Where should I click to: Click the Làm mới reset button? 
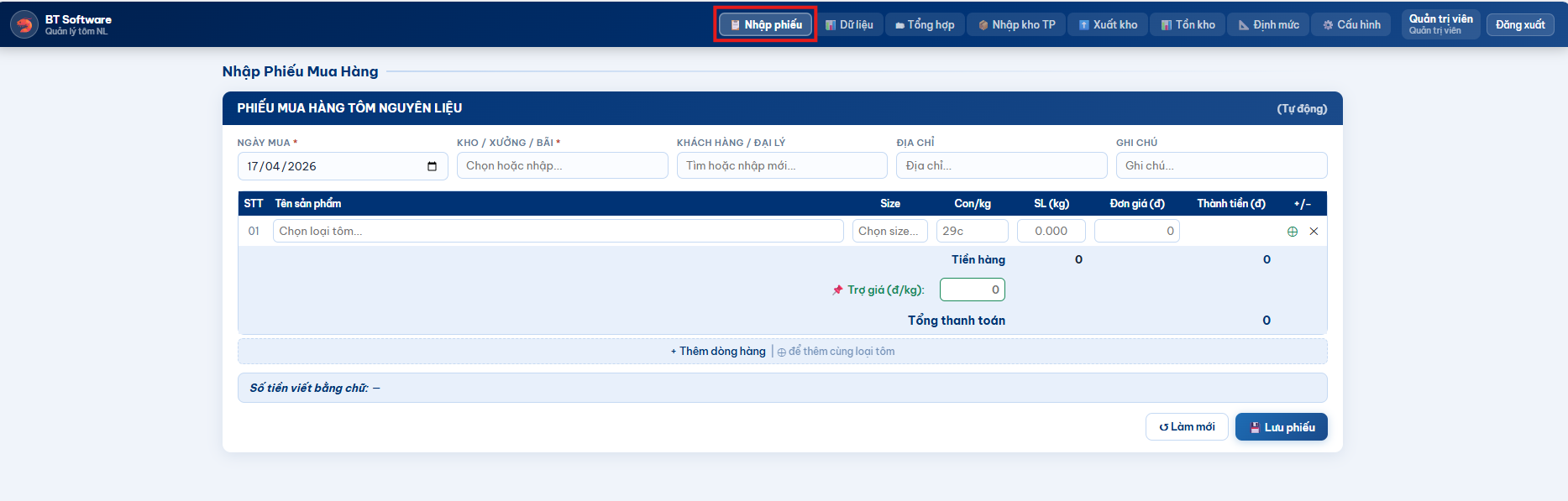click(1186, 427)
